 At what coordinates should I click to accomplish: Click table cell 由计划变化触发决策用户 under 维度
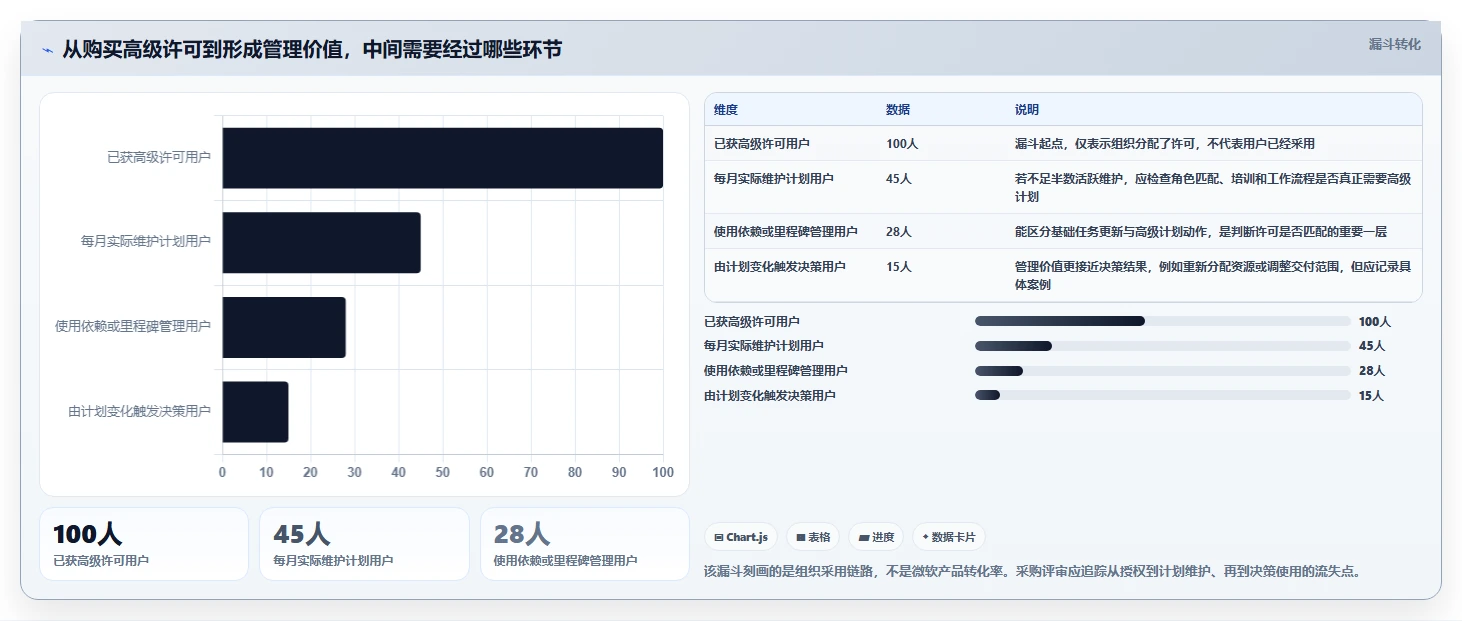click(780, 267)
